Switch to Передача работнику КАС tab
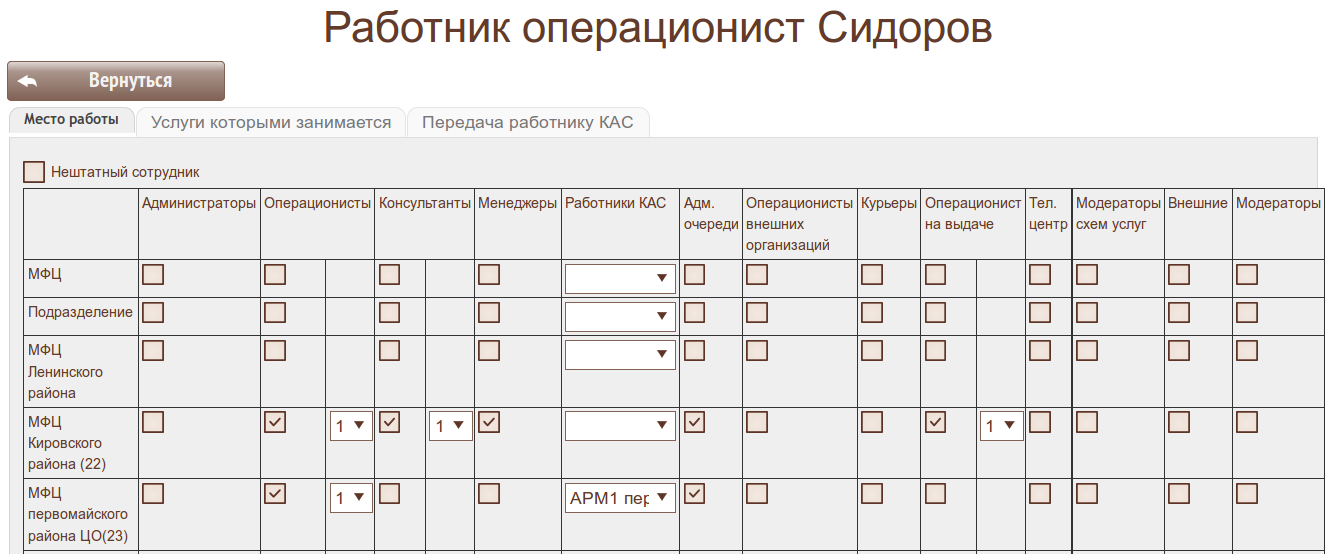 tap(527, 123)
